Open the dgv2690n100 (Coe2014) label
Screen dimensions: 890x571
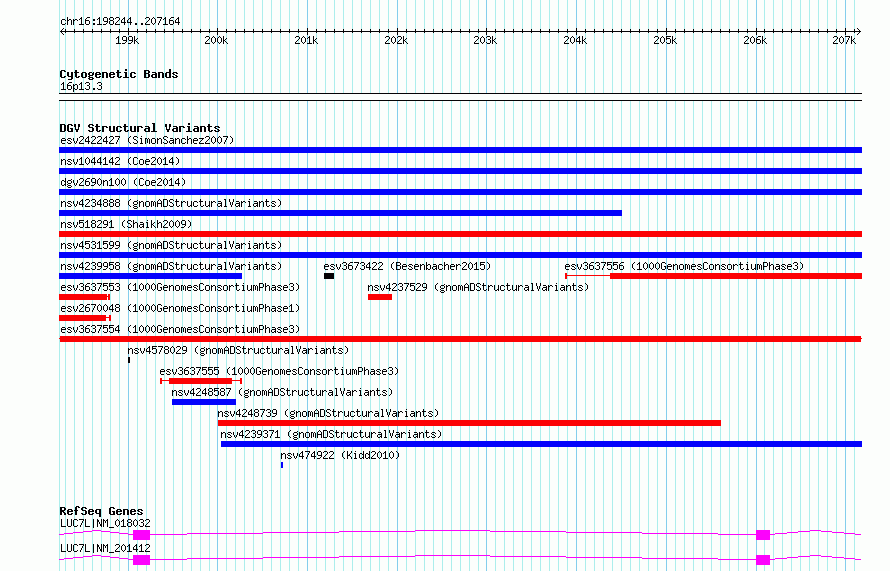click(123, 182)
